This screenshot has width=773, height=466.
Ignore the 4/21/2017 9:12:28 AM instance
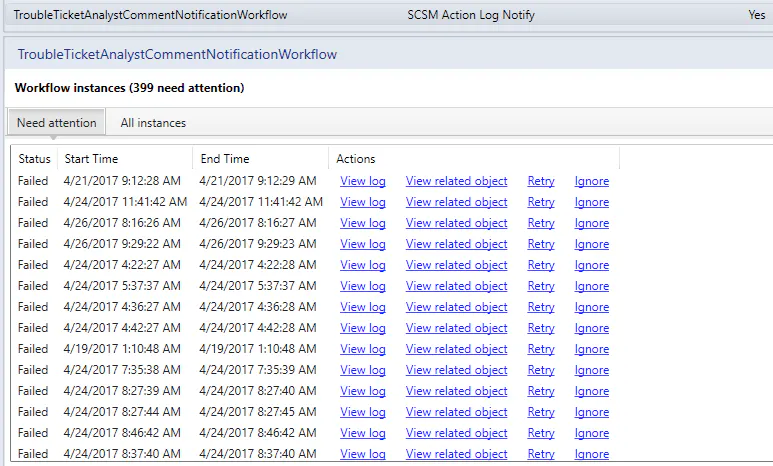592,181
